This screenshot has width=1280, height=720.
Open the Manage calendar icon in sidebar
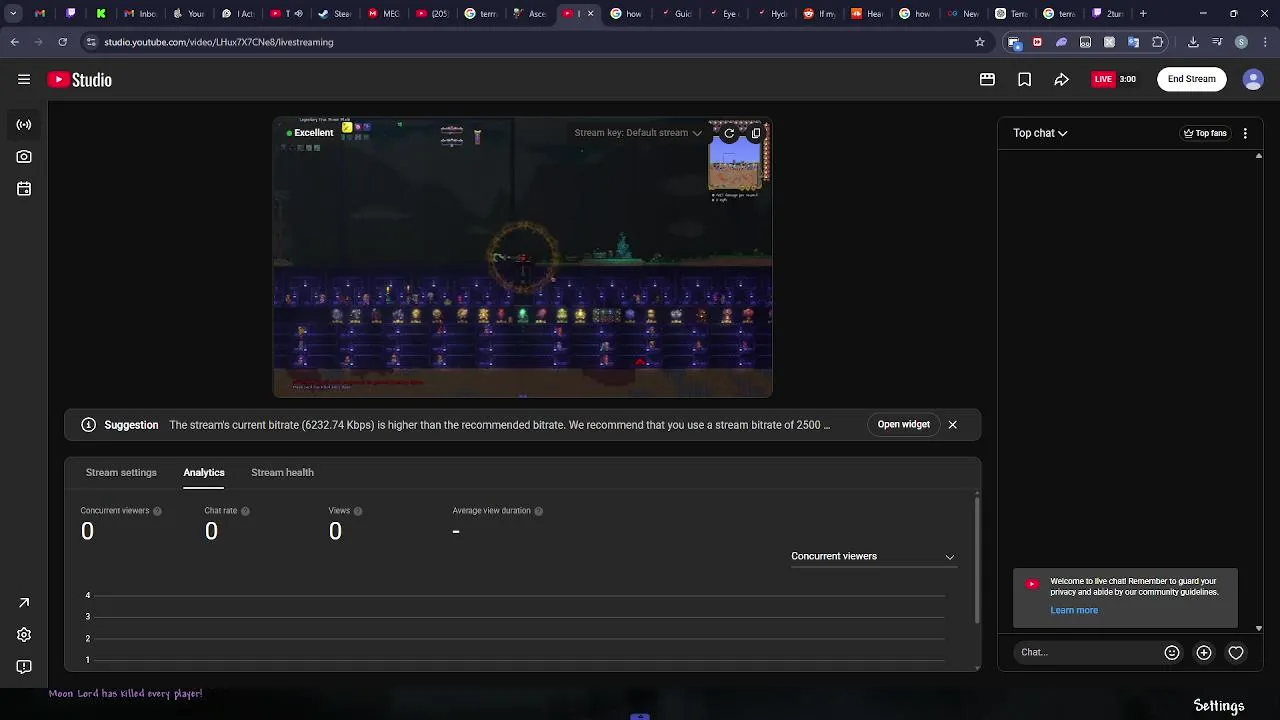[x=24, y=189]
